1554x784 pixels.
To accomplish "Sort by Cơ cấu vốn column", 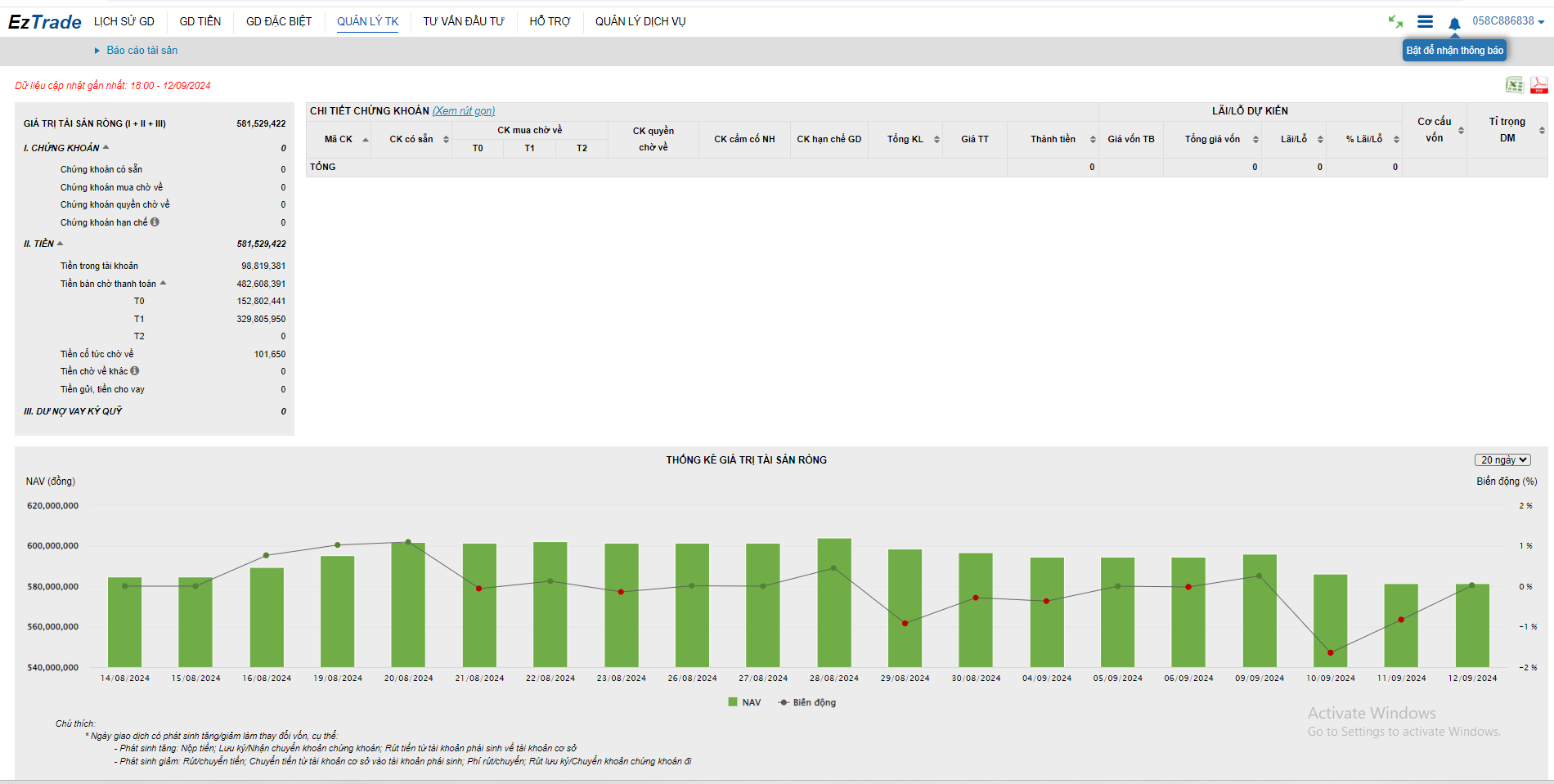I will click(1461, 131).
